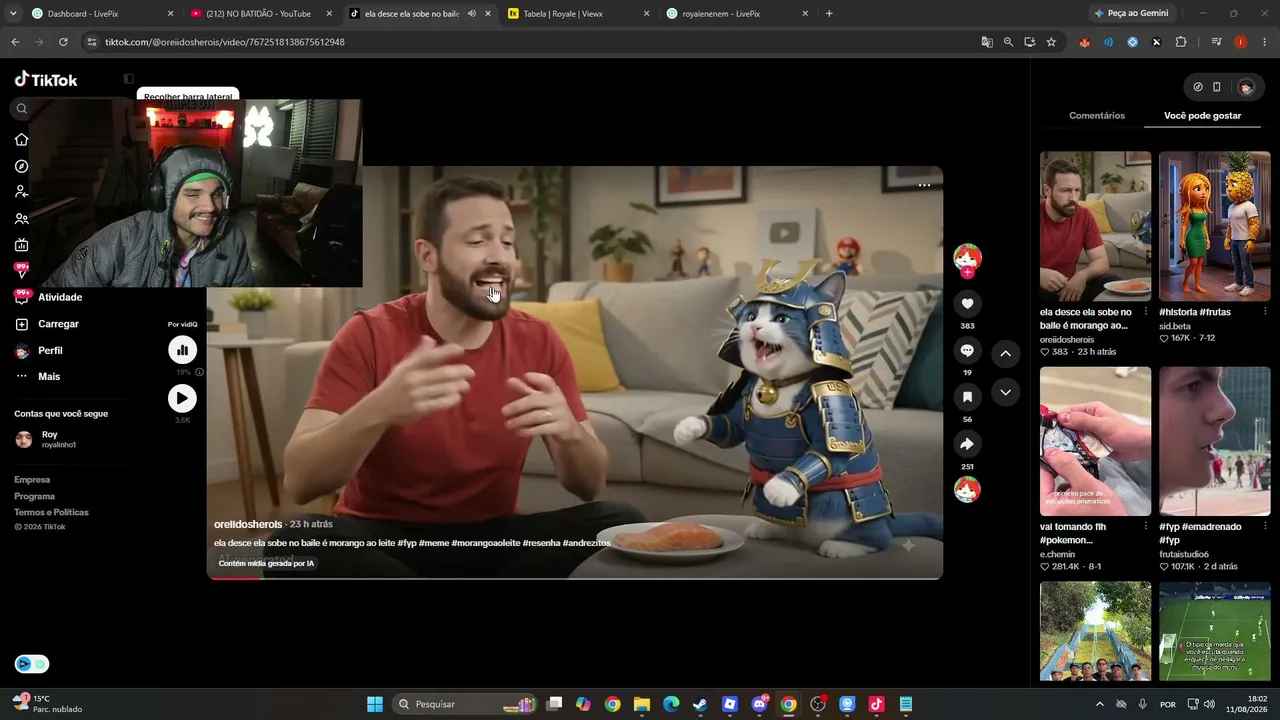This screenshot has height=720, width=1280.
Task: Open the zoom magnifier in the address bar
Action: coord(1008,42)
